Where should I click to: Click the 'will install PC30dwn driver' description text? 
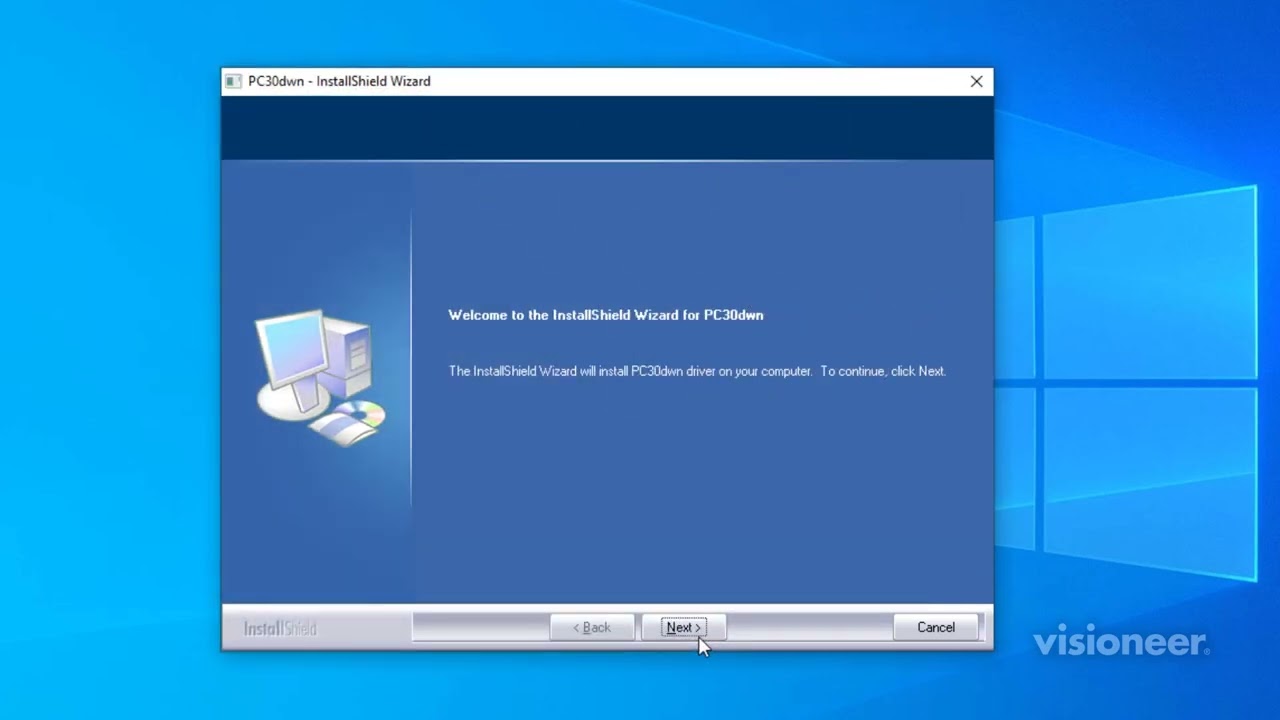tap(697, 371)
